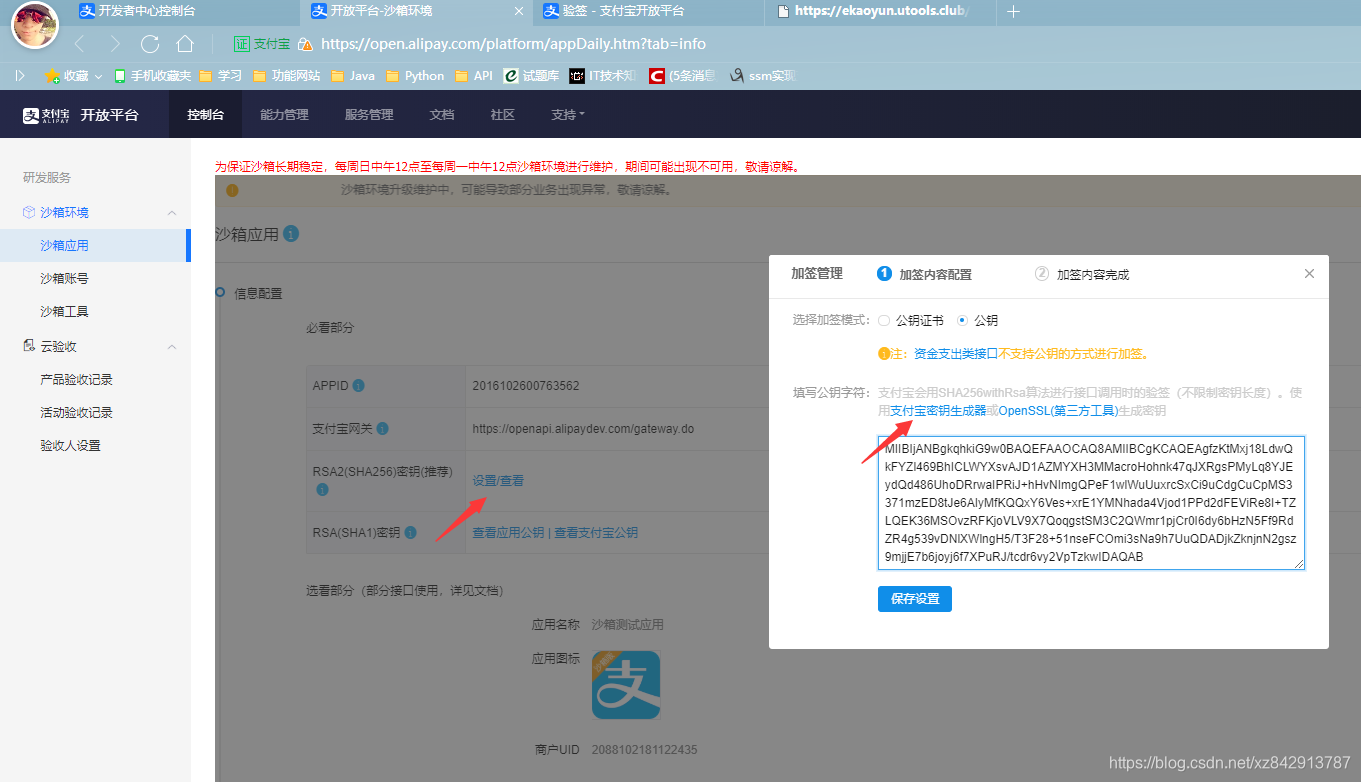1361x782 pixels.
Task: Click the 商户UID value 2088102181122435
Action: (644, 749)
